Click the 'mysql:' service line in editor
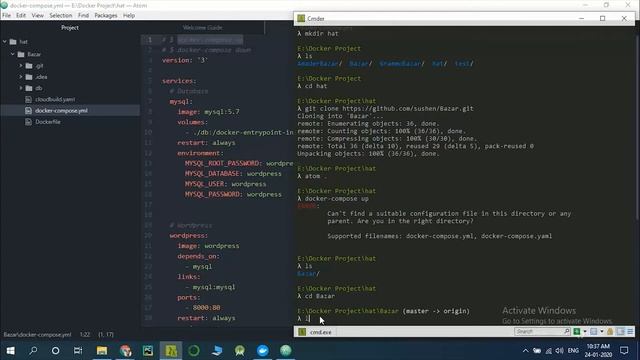 point(181,101)
